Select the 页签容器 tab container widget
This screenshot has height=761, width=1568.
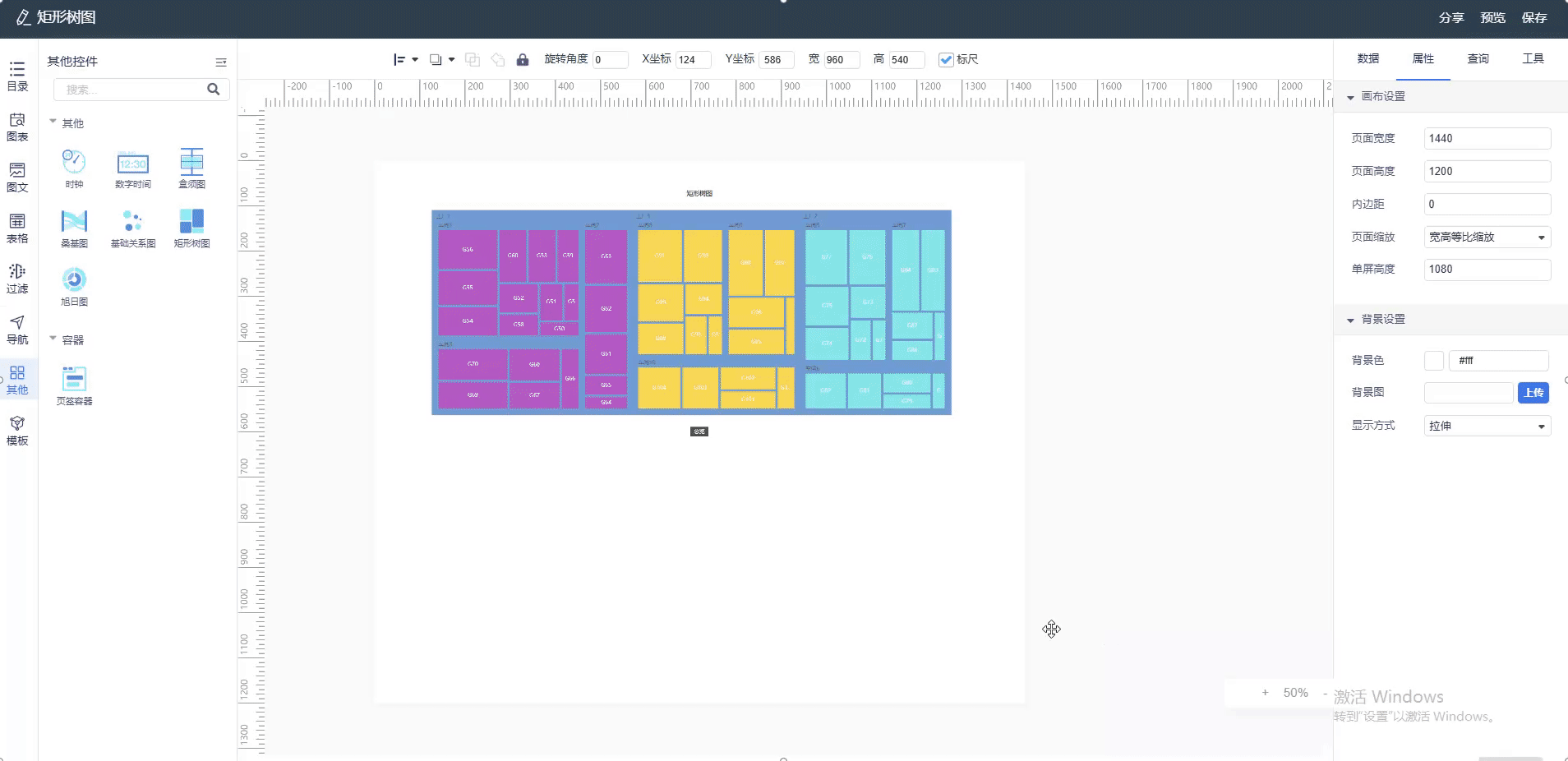pyautogui.click(x=74, y=385)
